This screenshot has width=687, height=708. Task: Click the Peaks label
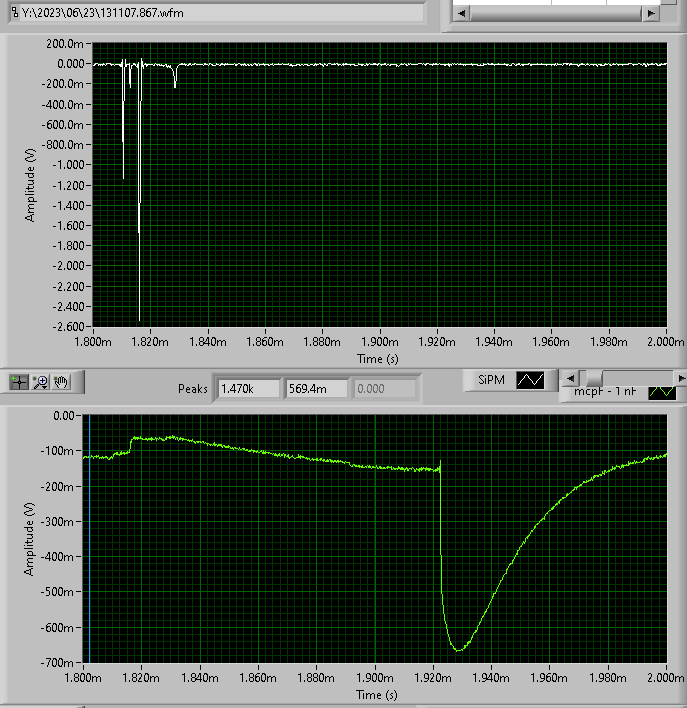(193, 389)
